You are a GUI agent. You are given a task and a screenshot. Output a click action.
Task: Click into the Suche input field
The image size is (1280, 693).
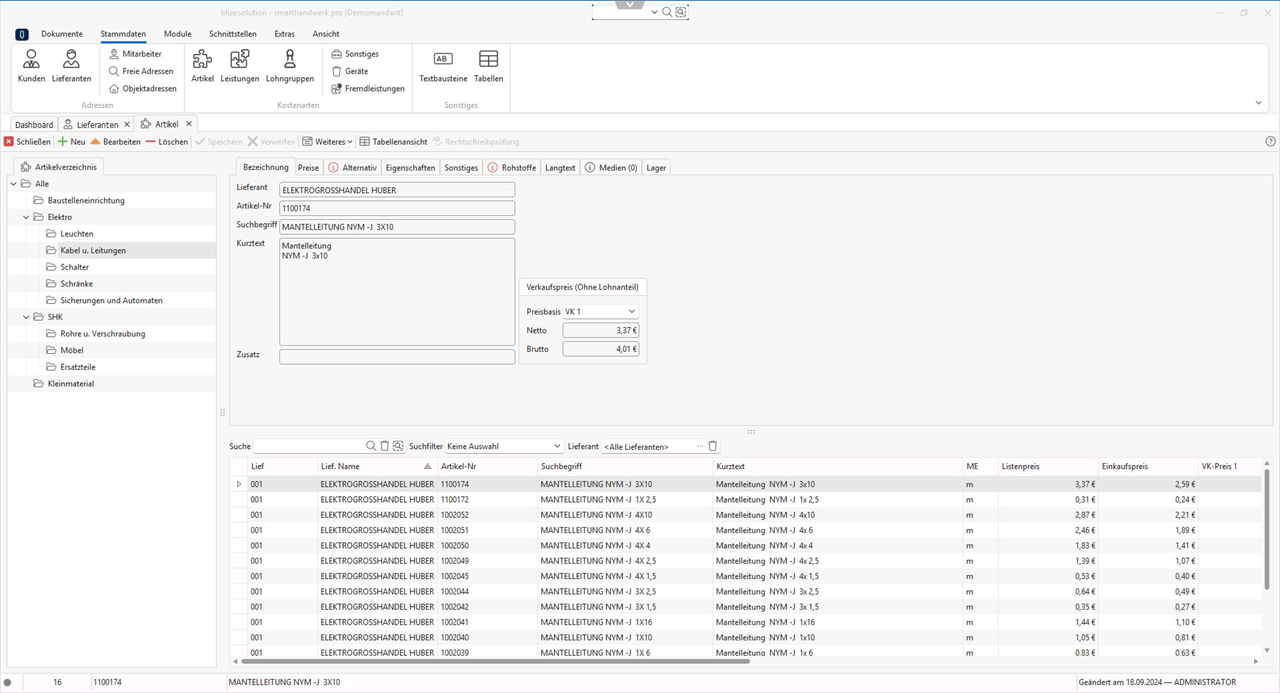[x=309, y=446]
